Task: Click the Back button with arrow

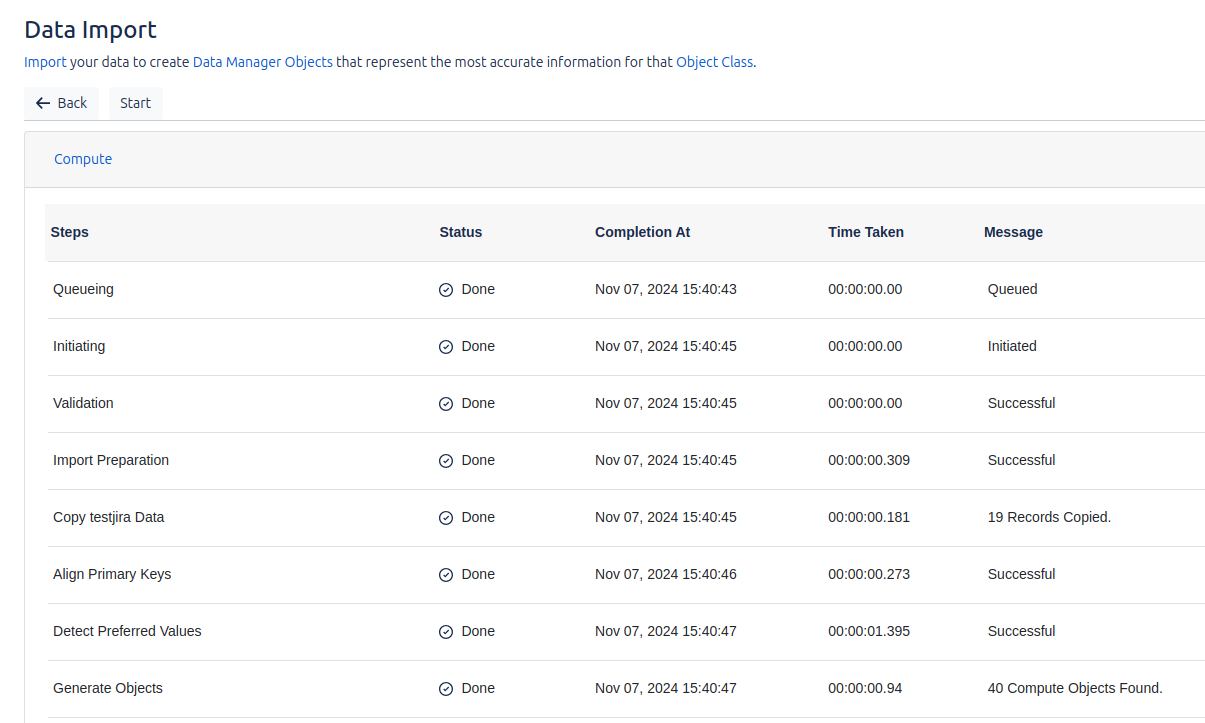Action: [61, 103]
